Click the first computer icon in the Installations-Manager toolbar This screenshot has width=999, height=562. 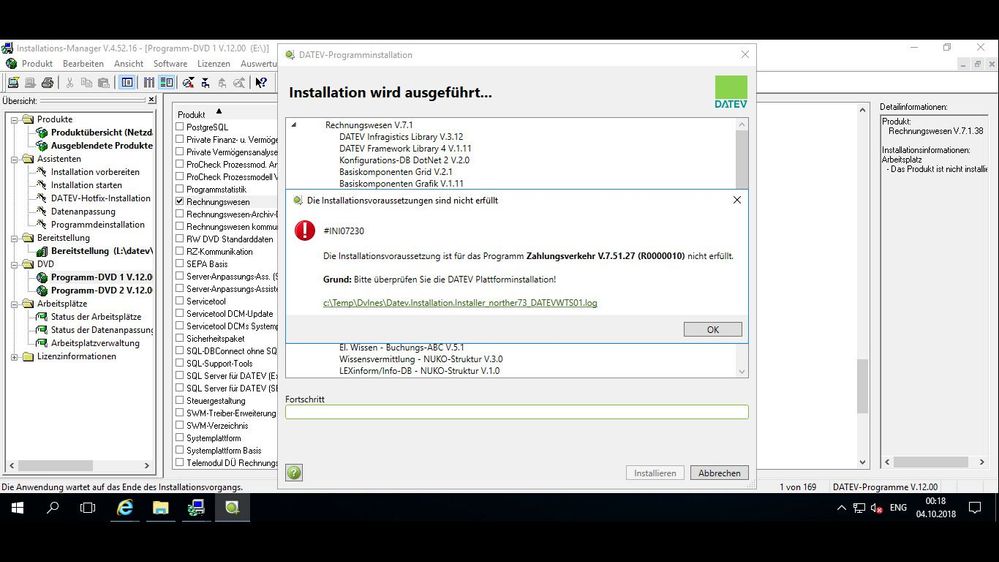(13, 83)
